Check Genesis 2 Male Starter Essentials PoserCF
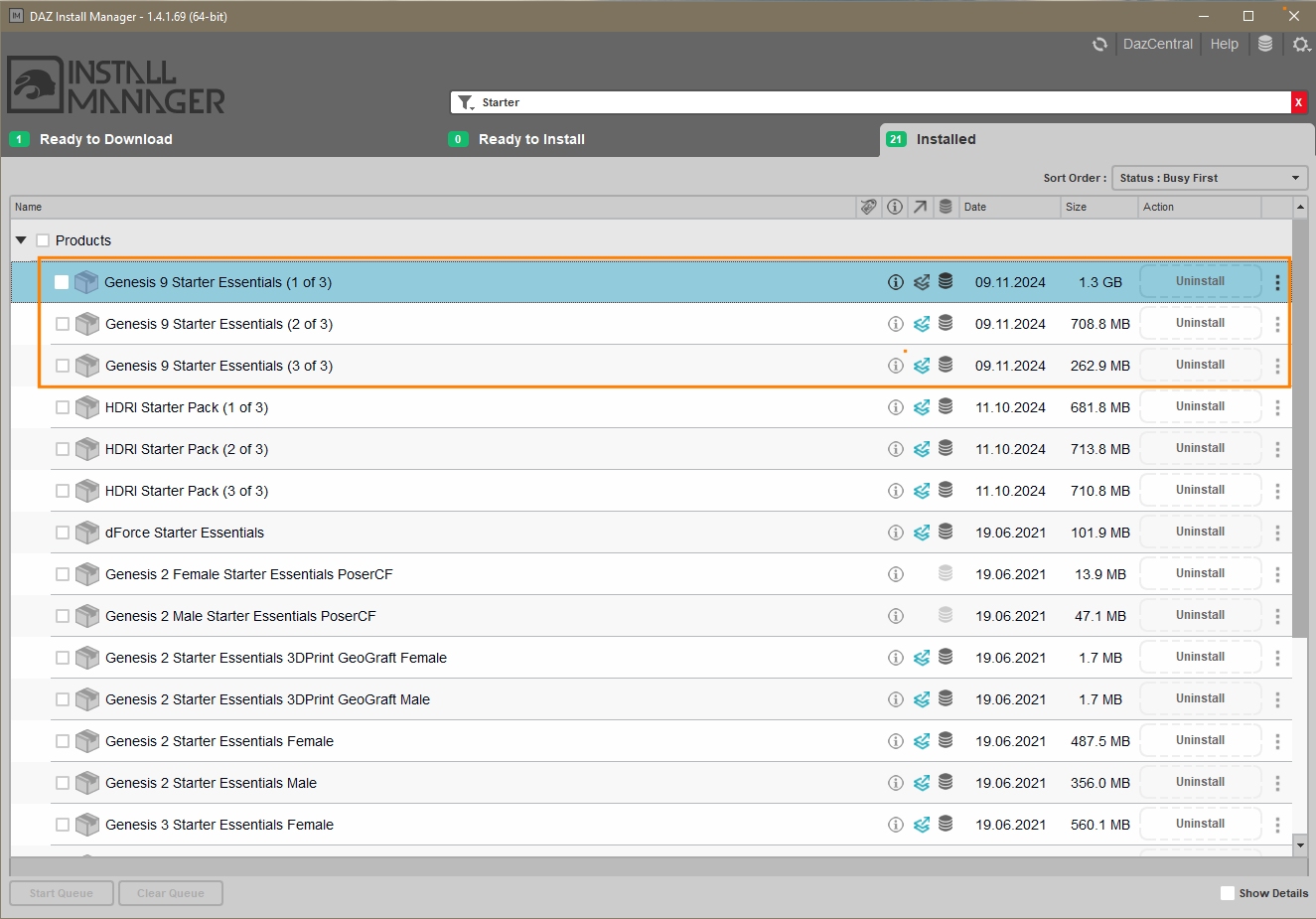 click(63, 616)
